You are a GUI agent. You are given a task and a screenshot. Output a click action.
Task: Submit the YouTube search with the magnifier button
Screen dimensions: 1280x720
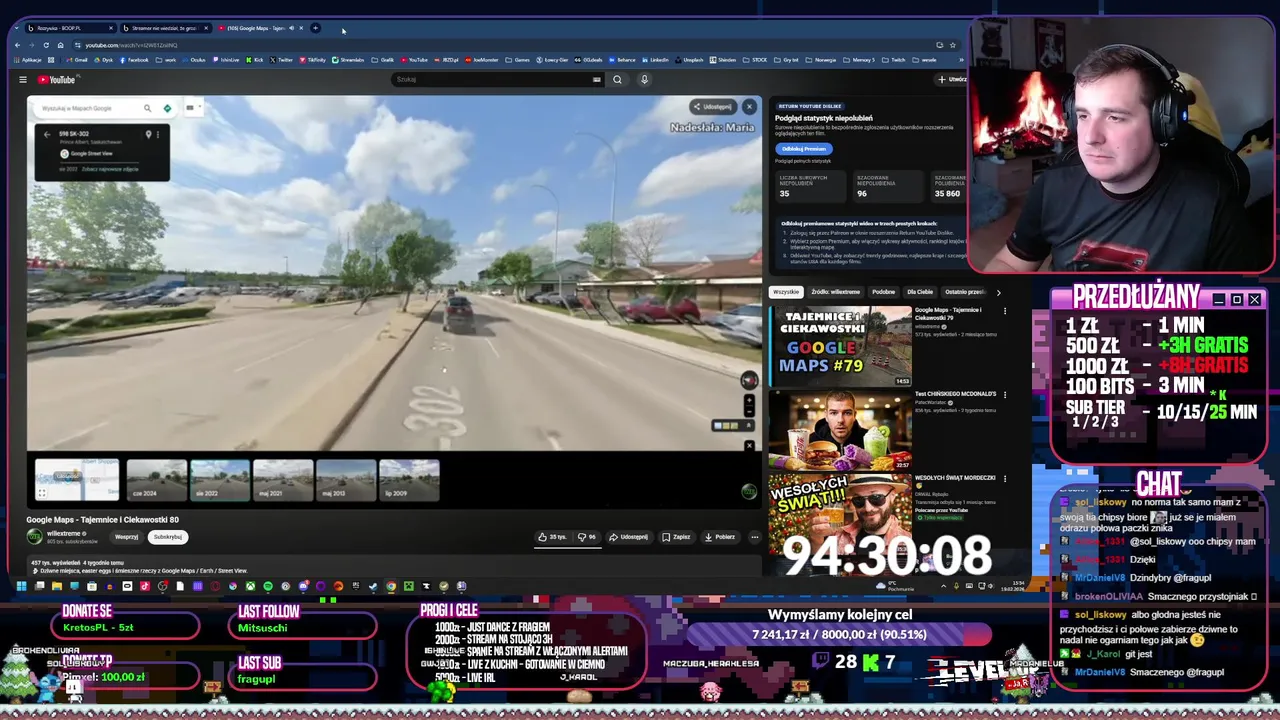(617, 80)
